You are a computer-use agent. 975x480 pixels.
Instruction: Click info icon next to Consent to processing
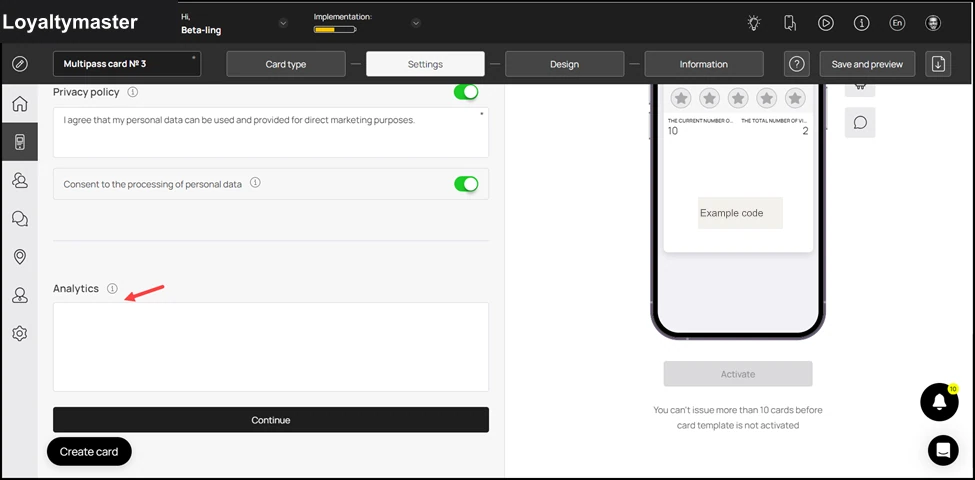255,183
